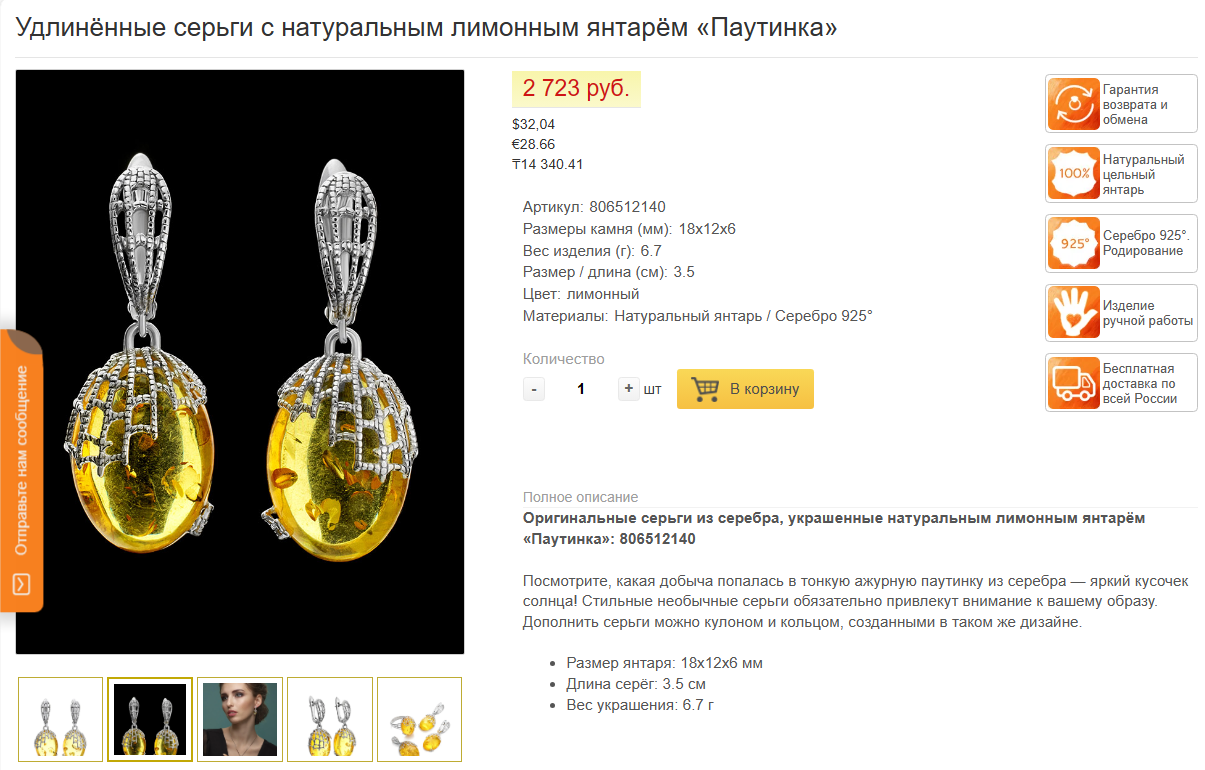Open thumbnail showing ring and pendant set

pyautogui.click(x=419, y=719)
